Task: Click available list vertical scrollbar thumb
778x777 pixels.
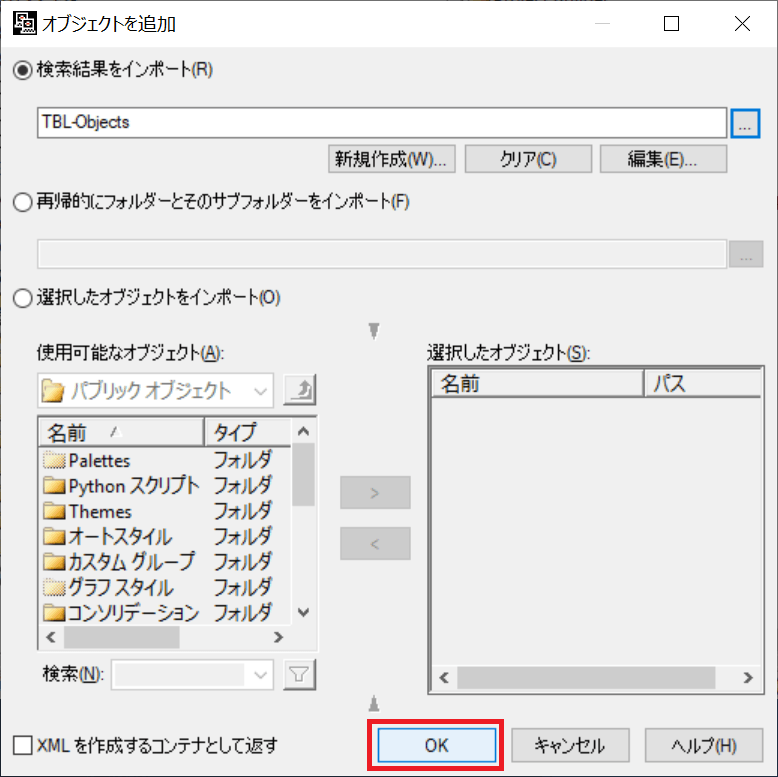Action: pos(303,474)
